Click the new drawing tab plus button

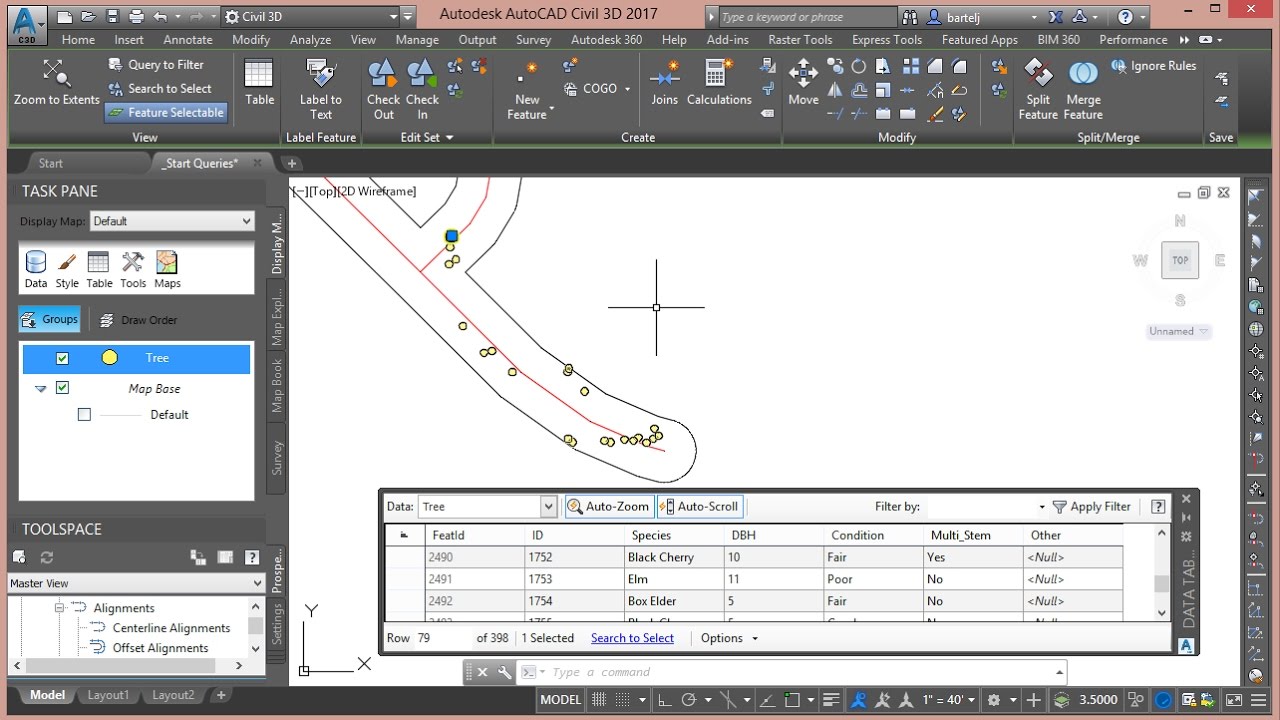point(292,163)
